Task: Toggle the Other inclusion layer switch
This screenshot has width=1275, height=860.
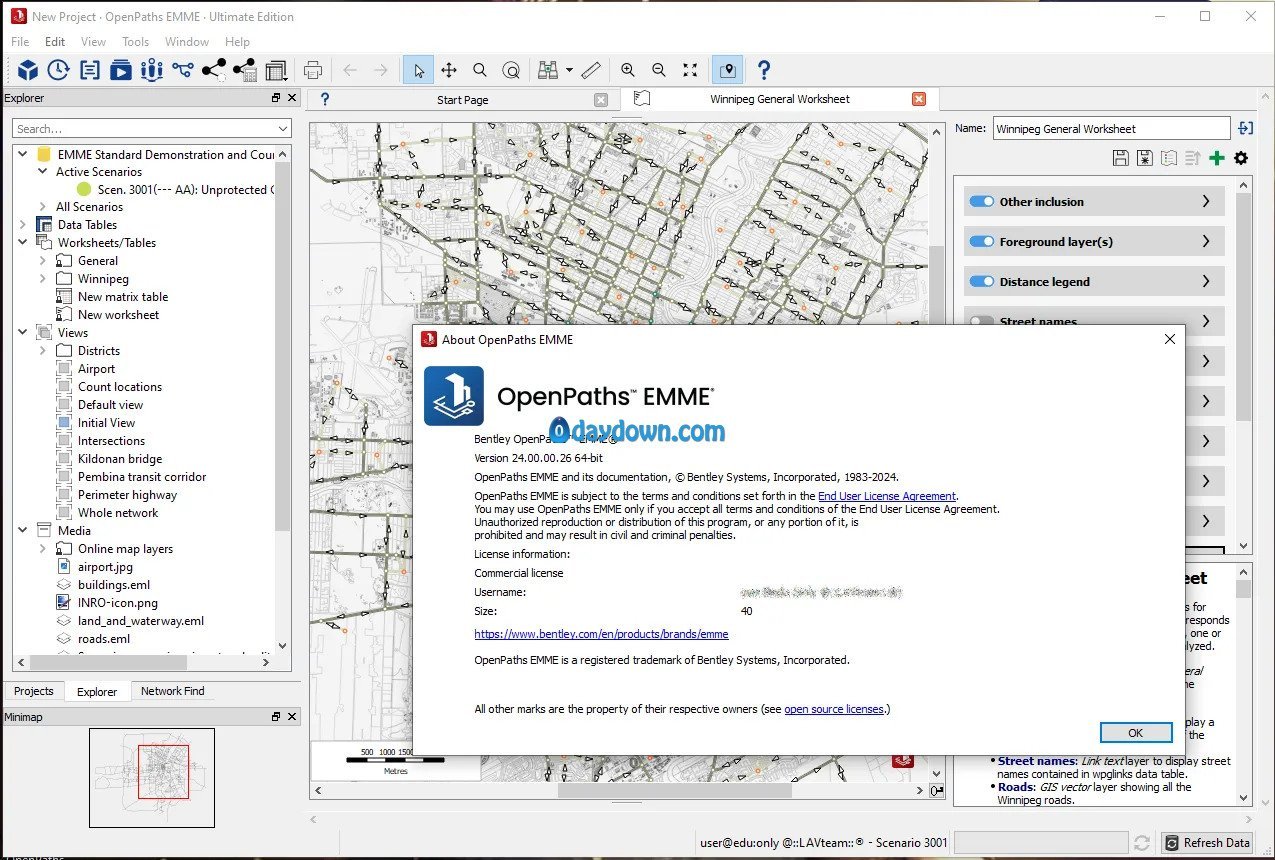Action: click(983, 202)
